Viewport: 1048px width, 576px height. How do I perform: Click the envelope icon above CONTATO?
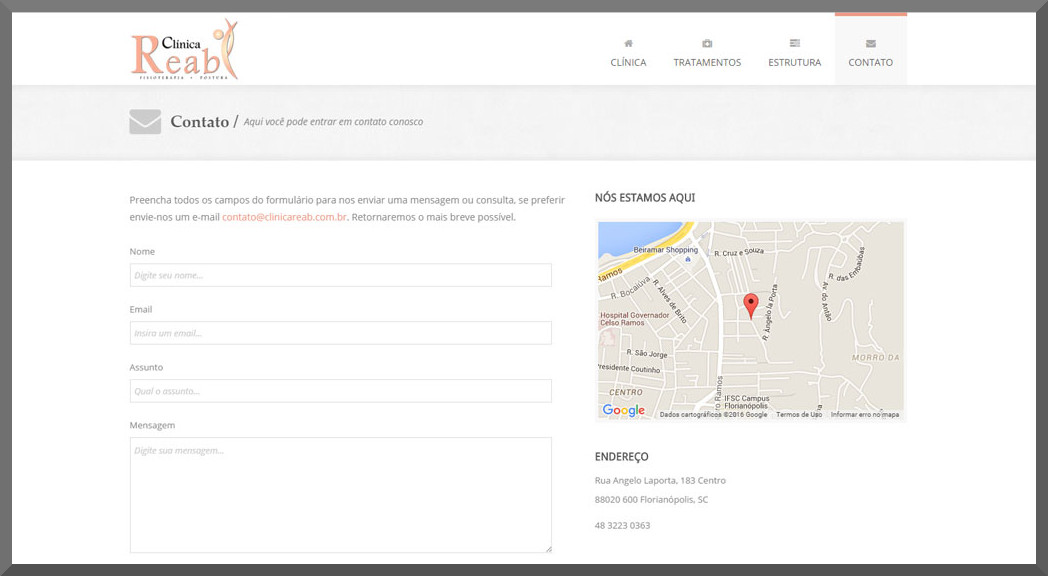point(870,43)
